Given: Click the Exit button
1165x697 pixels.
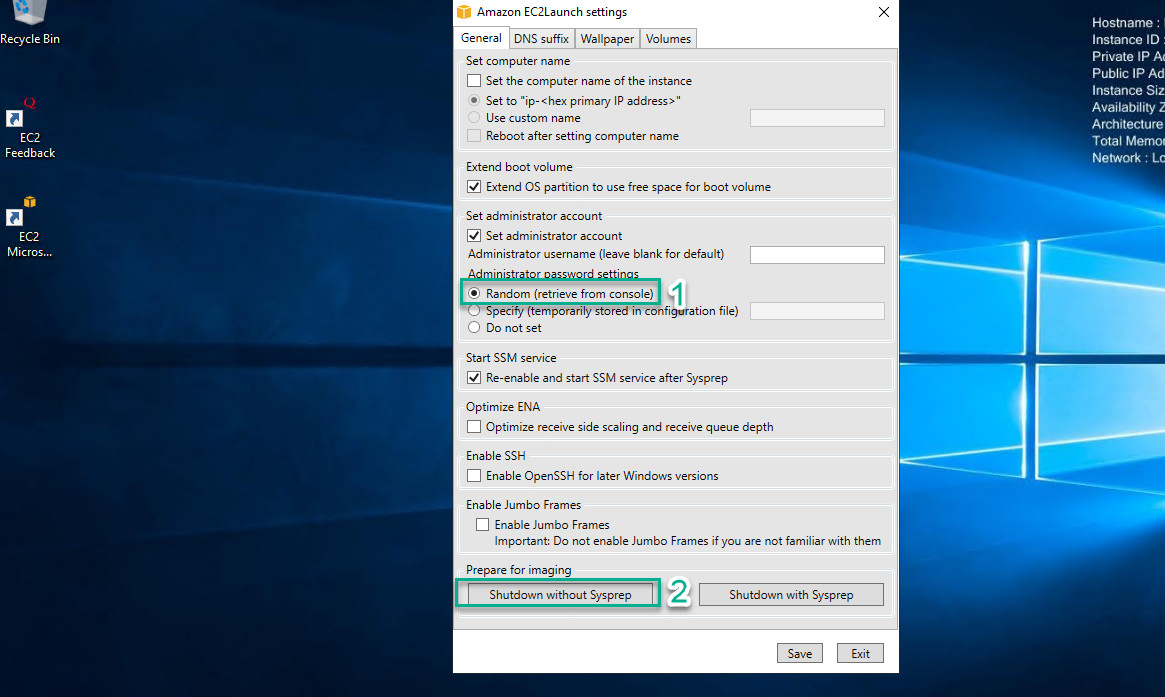Looking at the screenshot, I should pos(860,653).
